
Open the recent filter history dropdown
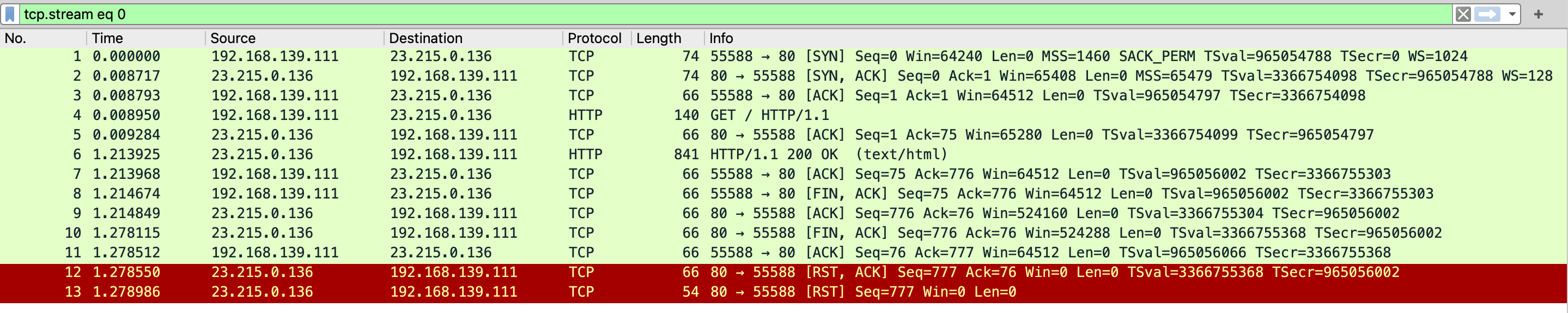coord(1511,14)
